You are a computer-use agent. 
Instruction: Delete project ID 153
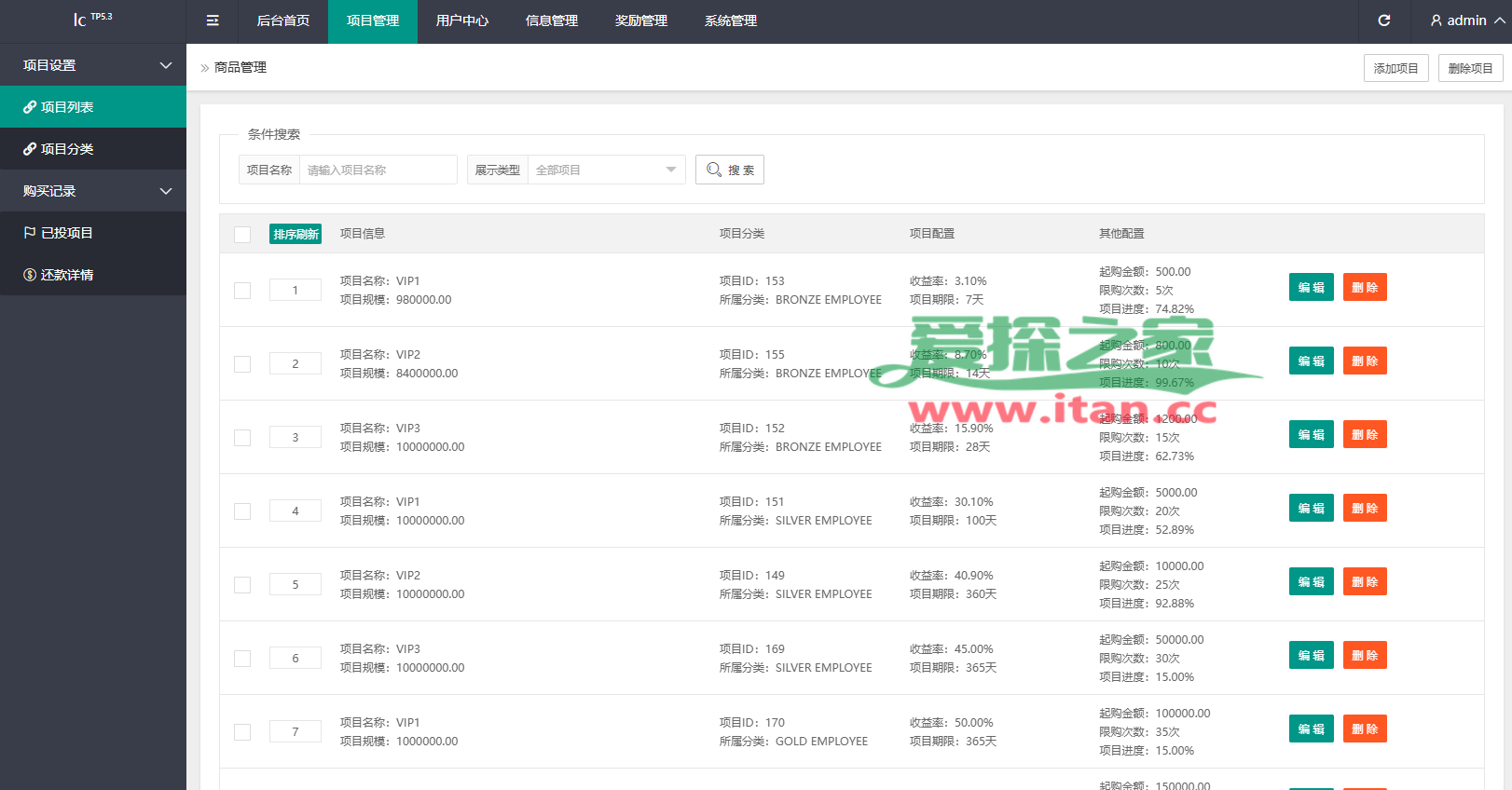(x=1365, y=287)
